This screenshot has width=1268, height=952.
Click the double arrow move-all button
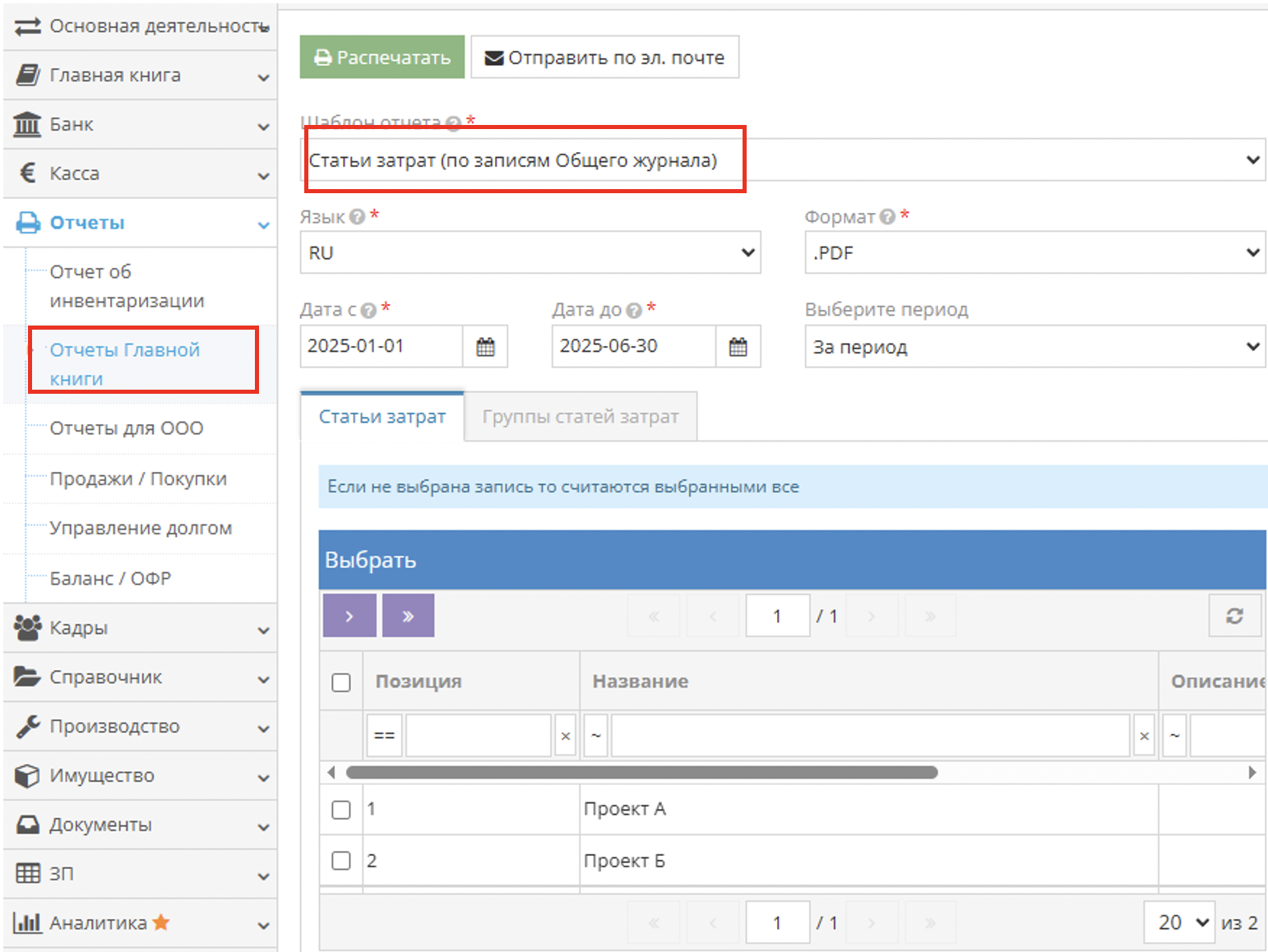408,616
